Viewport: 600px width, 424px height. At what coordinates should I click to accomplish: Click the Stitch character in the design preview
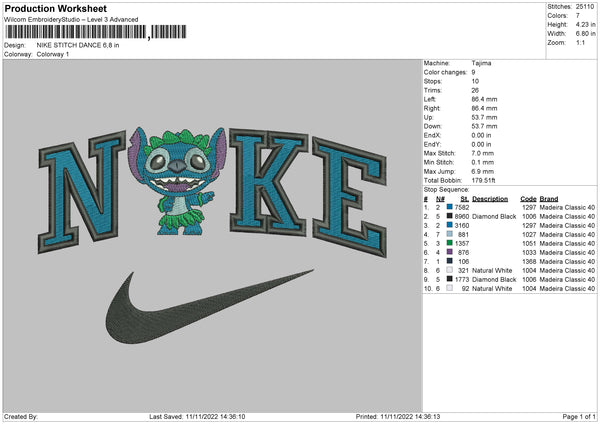177,181
